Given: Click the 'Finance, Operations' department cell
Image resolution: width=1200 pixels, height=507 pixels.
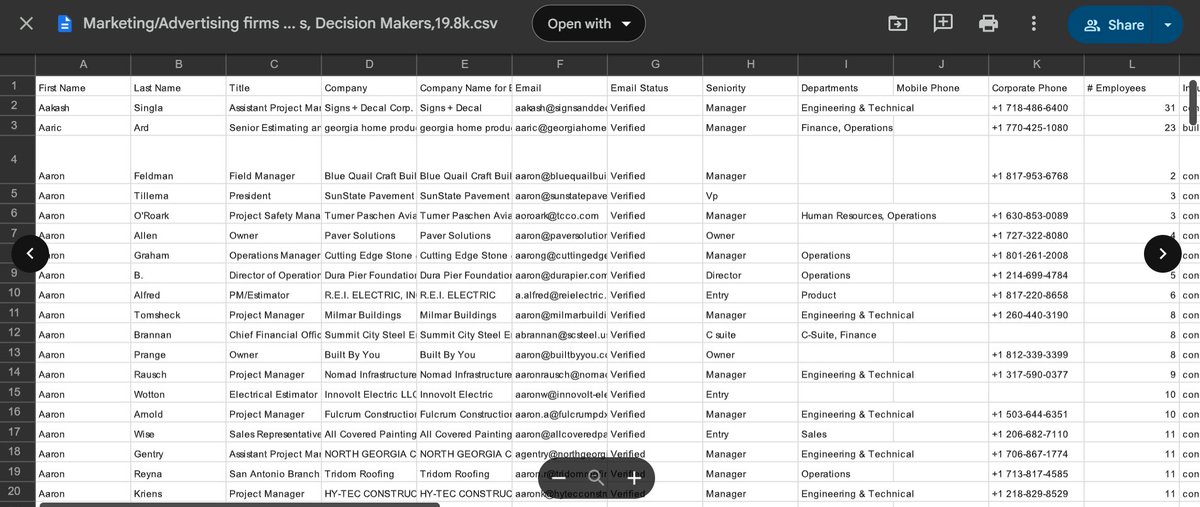Looking at the screenshot, I should pos(845,128).
